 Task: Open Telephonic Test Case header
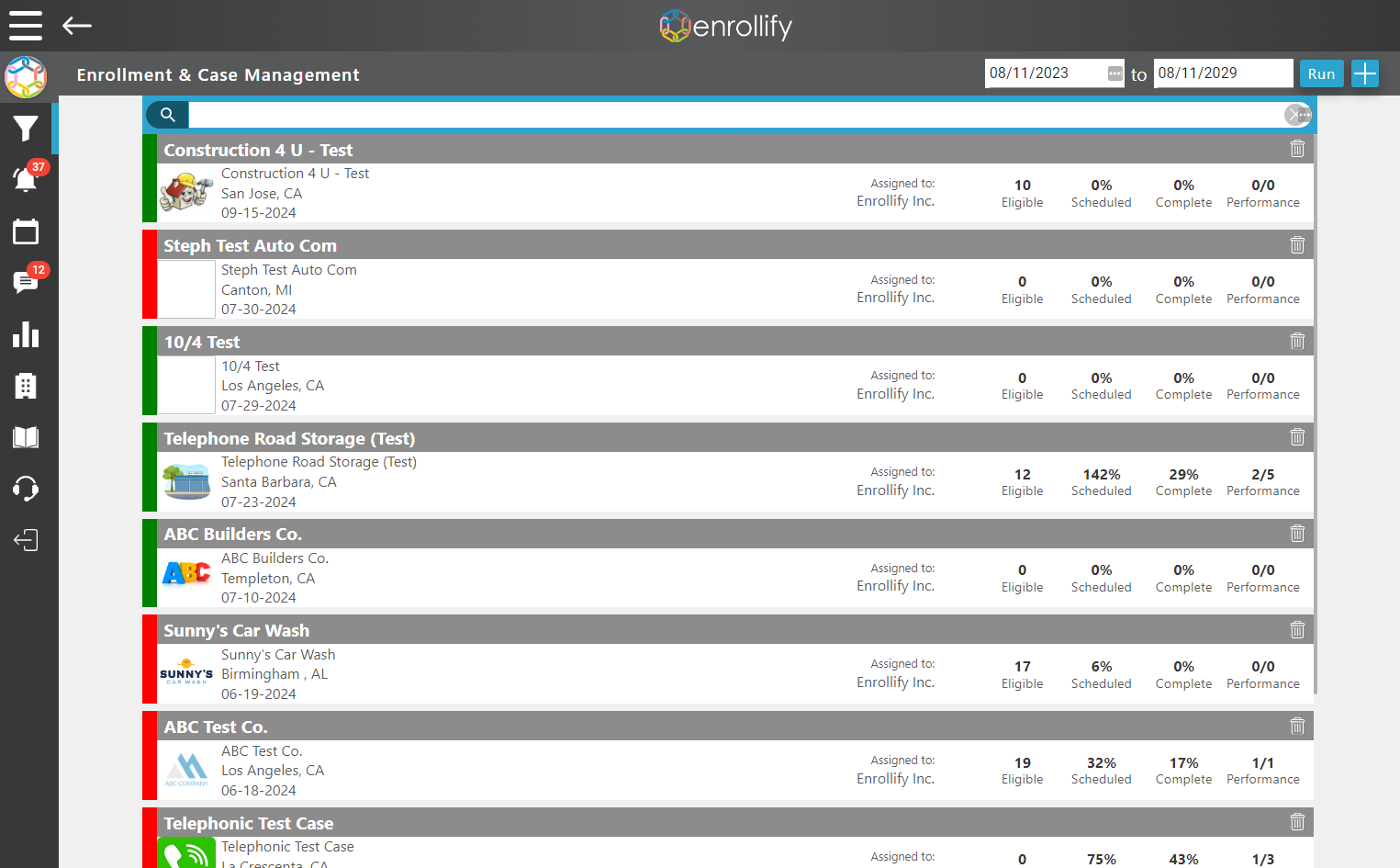pyautogui.click(x=735, y=822)
